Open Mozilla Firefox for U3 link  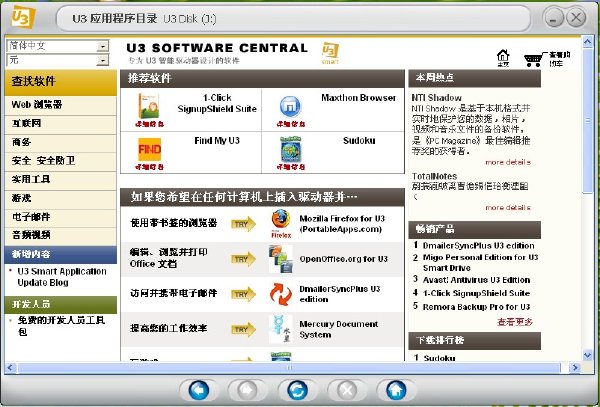point(342,224)
